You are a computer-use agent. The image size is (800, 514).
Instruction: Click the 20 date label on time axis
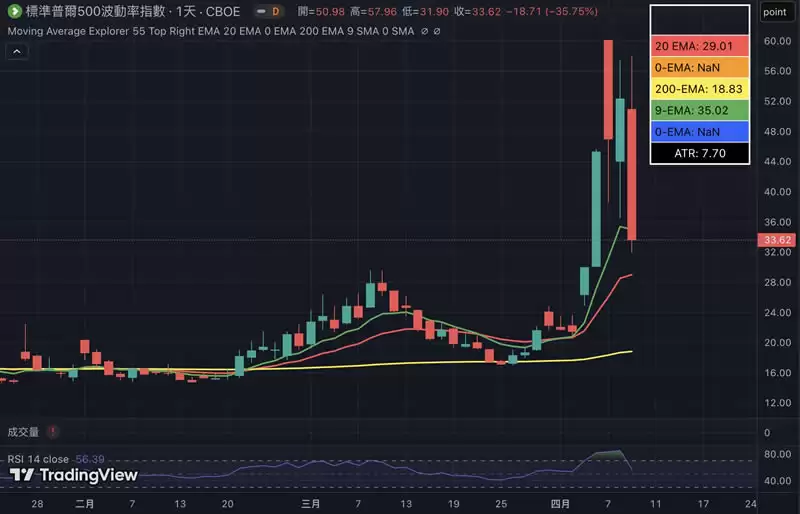(228, 504)
